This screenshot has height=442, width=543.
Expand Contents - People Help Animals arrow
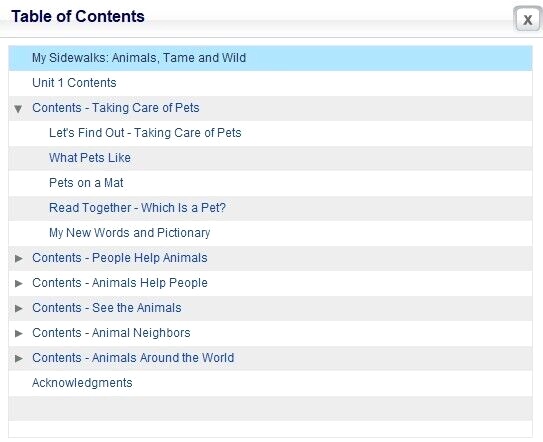[19, 258]
